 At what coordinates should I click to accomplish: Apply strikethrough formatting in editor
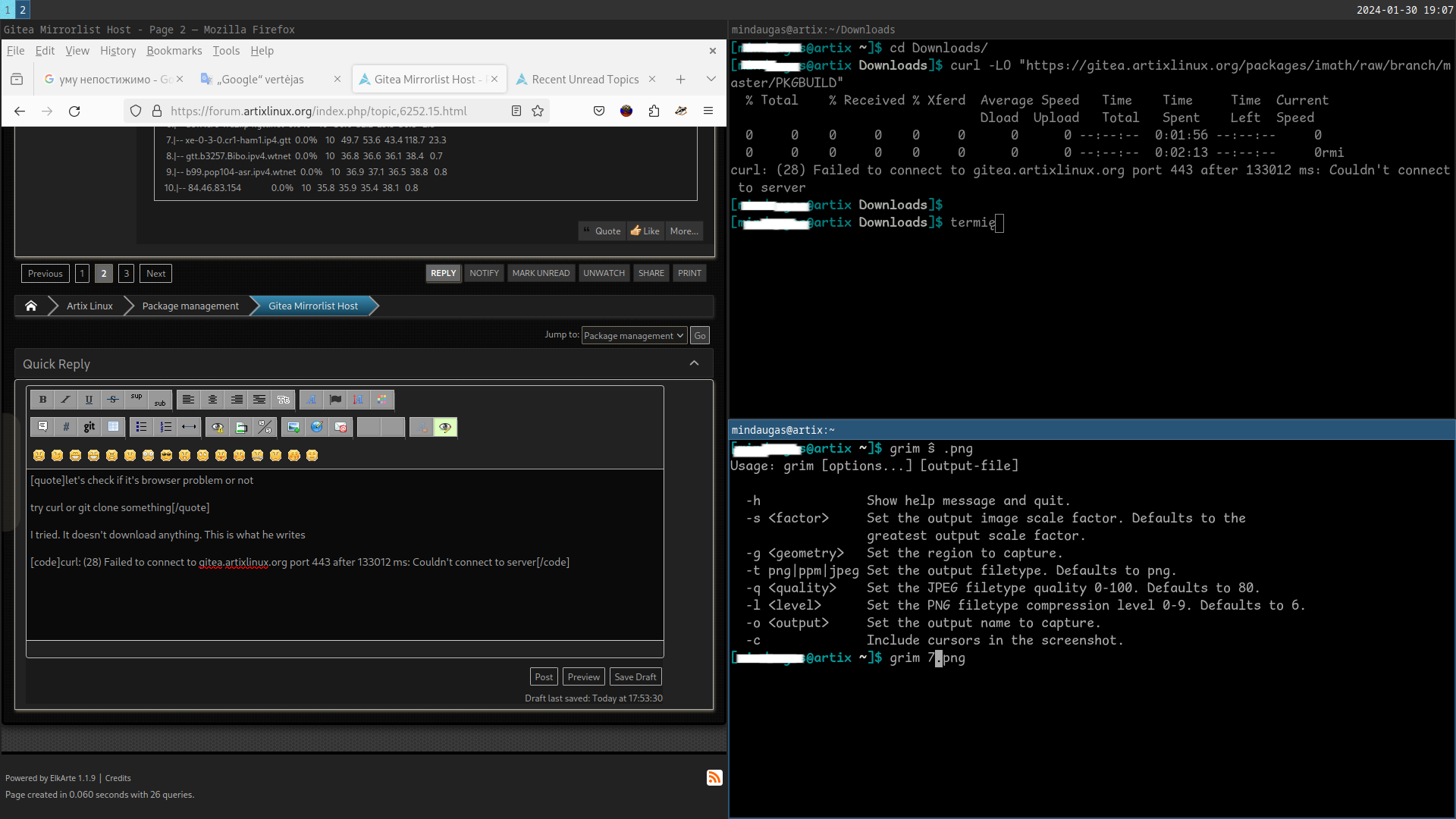(x=112, y=400)
